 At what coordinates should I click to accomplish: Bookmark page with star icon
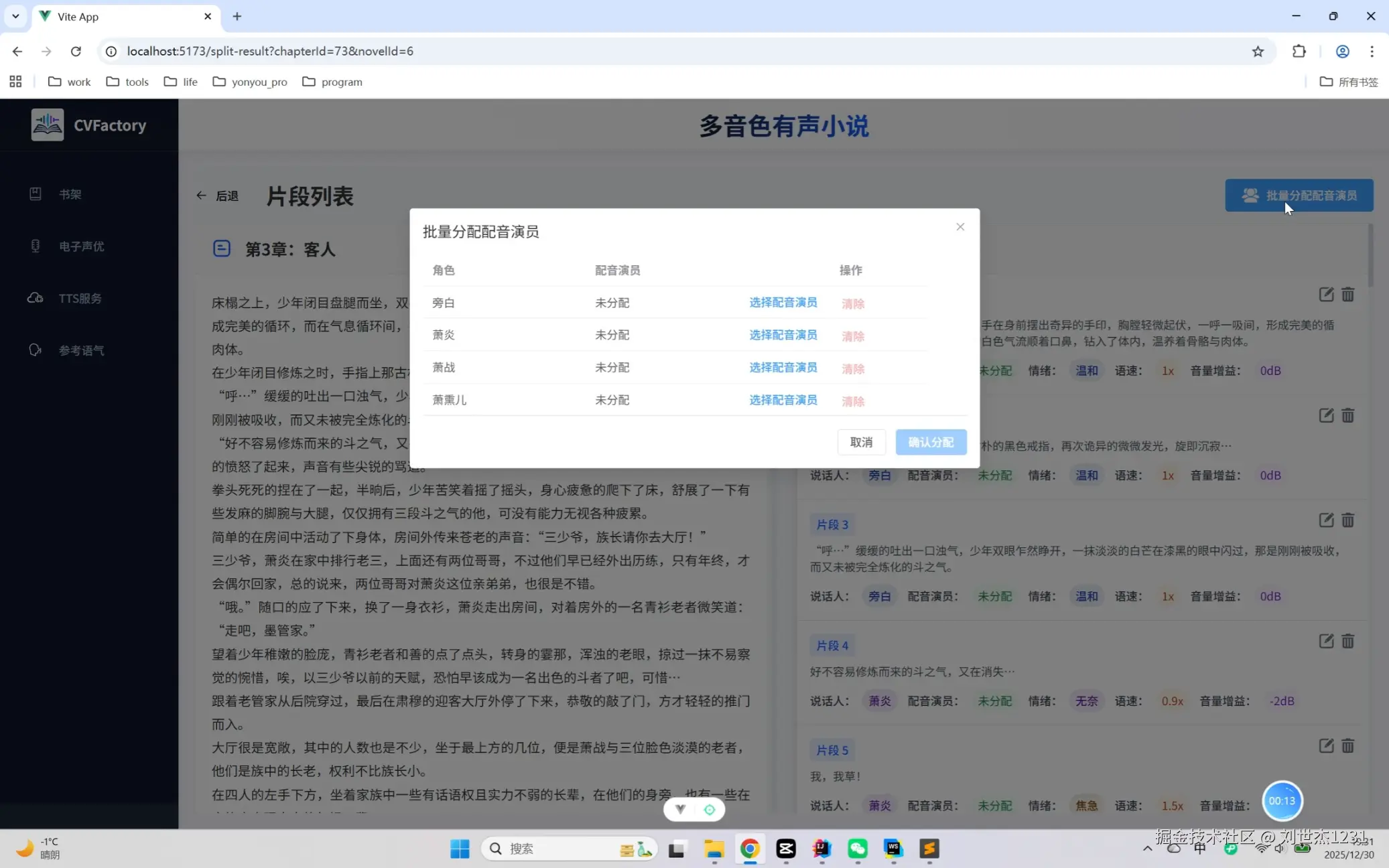[1258, 52]
